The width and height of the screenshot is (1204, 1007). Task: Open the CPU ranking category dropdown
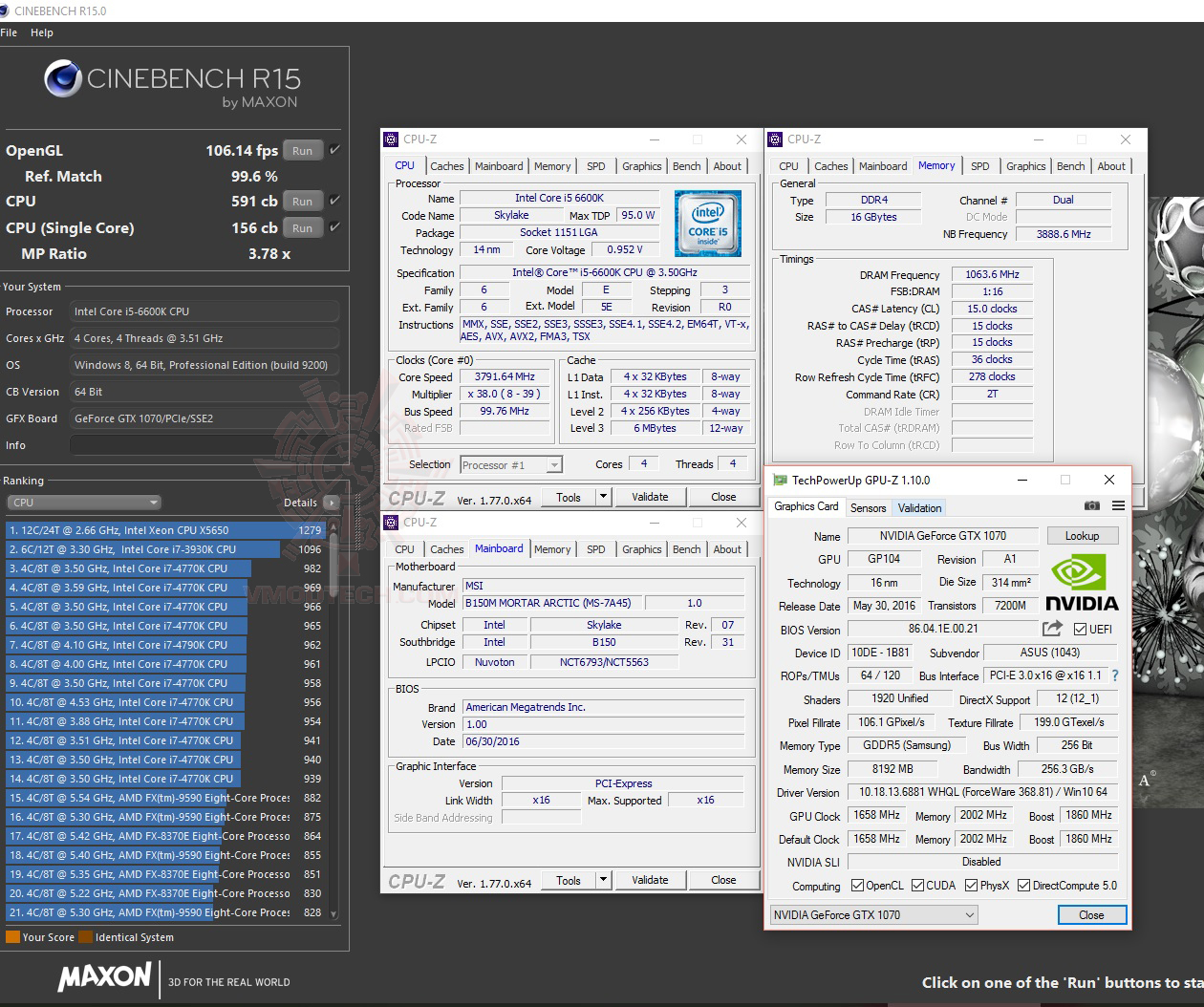tap(84, 503)
